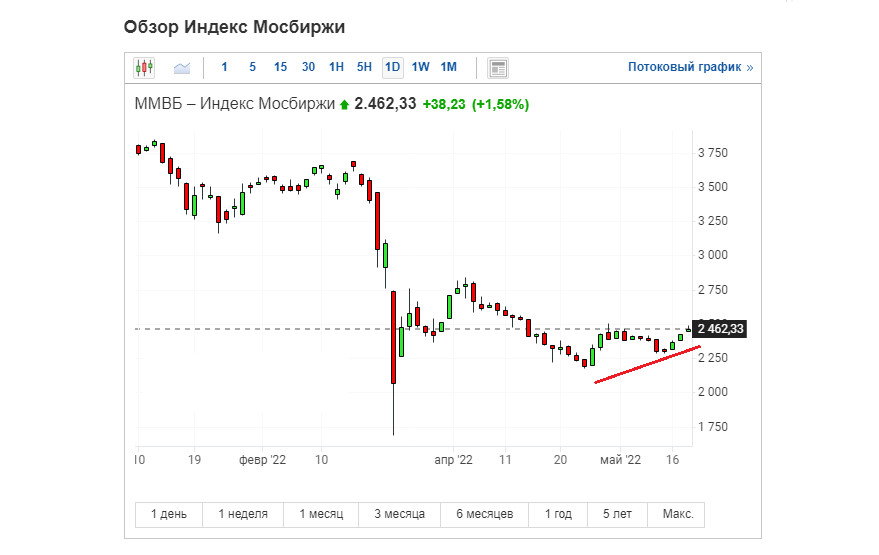Choose the Макс. range
Screen dimensions: 879x555
[x=676, y=514]
